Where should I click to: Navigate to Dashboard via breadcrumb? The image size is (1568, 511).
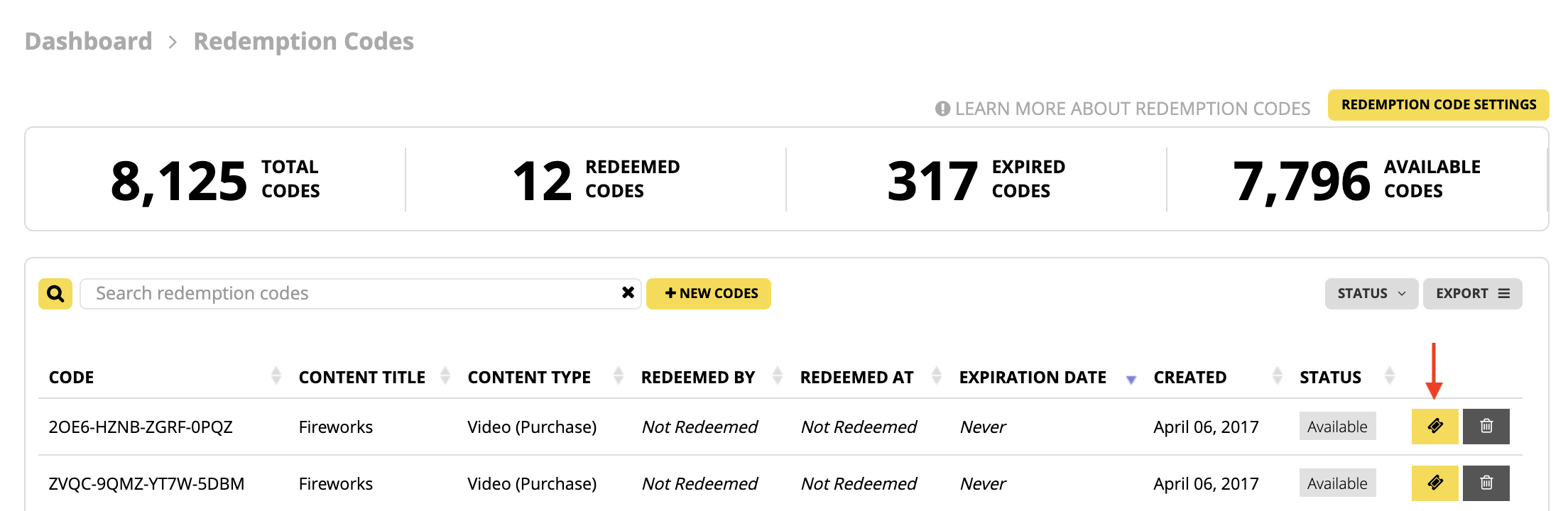pyautogui.click(x=88, y=40)
